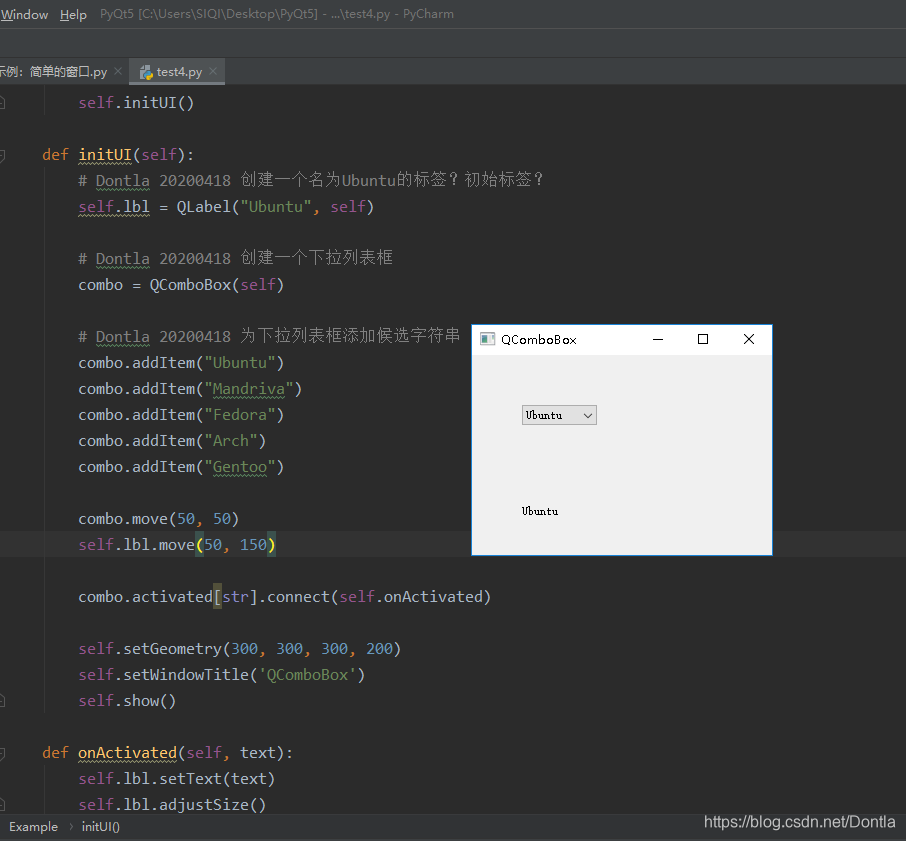This screenshot has height=841, width=906.
Task: Select Example in the breadcrumb bar
Action: tap(34, 827)
